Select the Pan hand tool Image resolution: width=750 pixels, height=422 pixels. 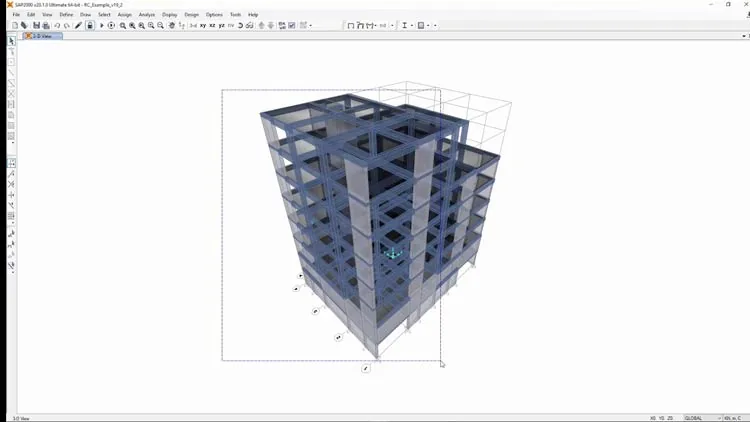(172, 25)
